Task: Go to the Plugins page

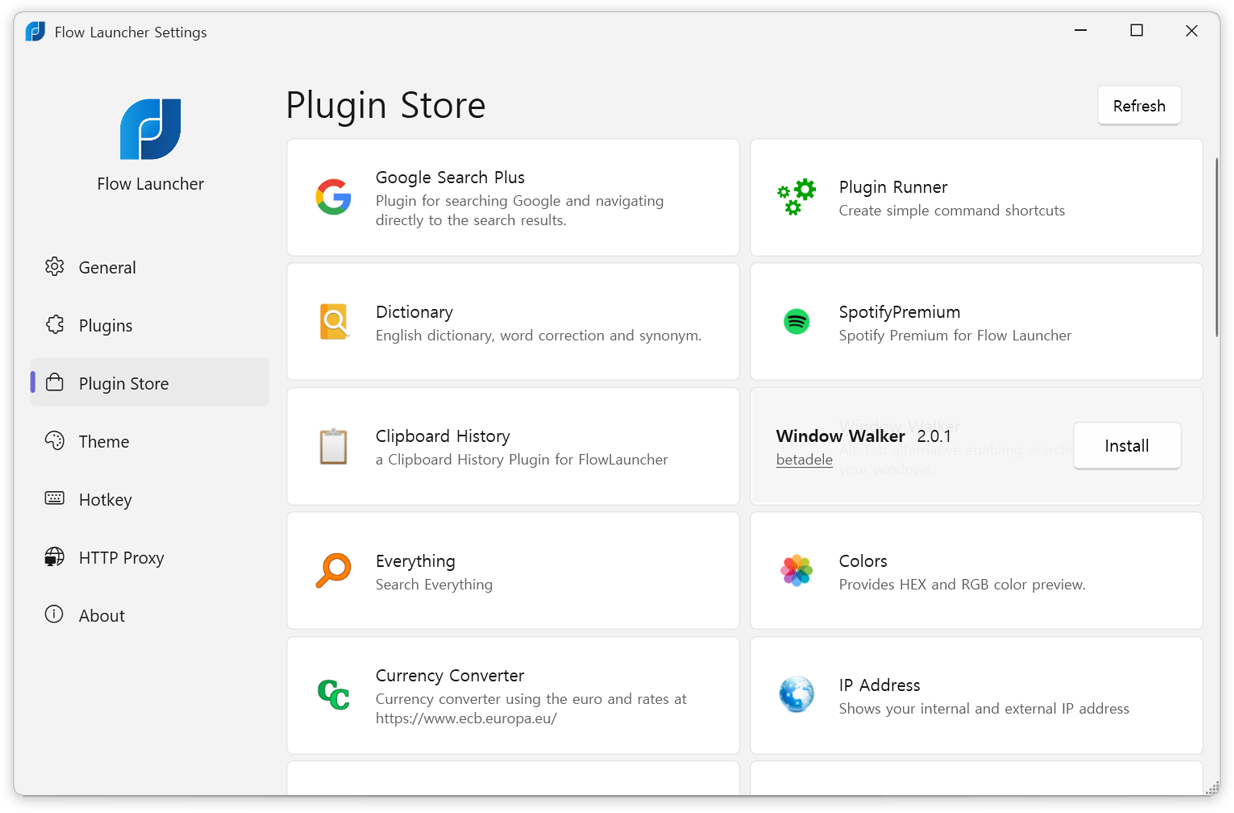Action: pyautogui.click(x=150, y=325)
